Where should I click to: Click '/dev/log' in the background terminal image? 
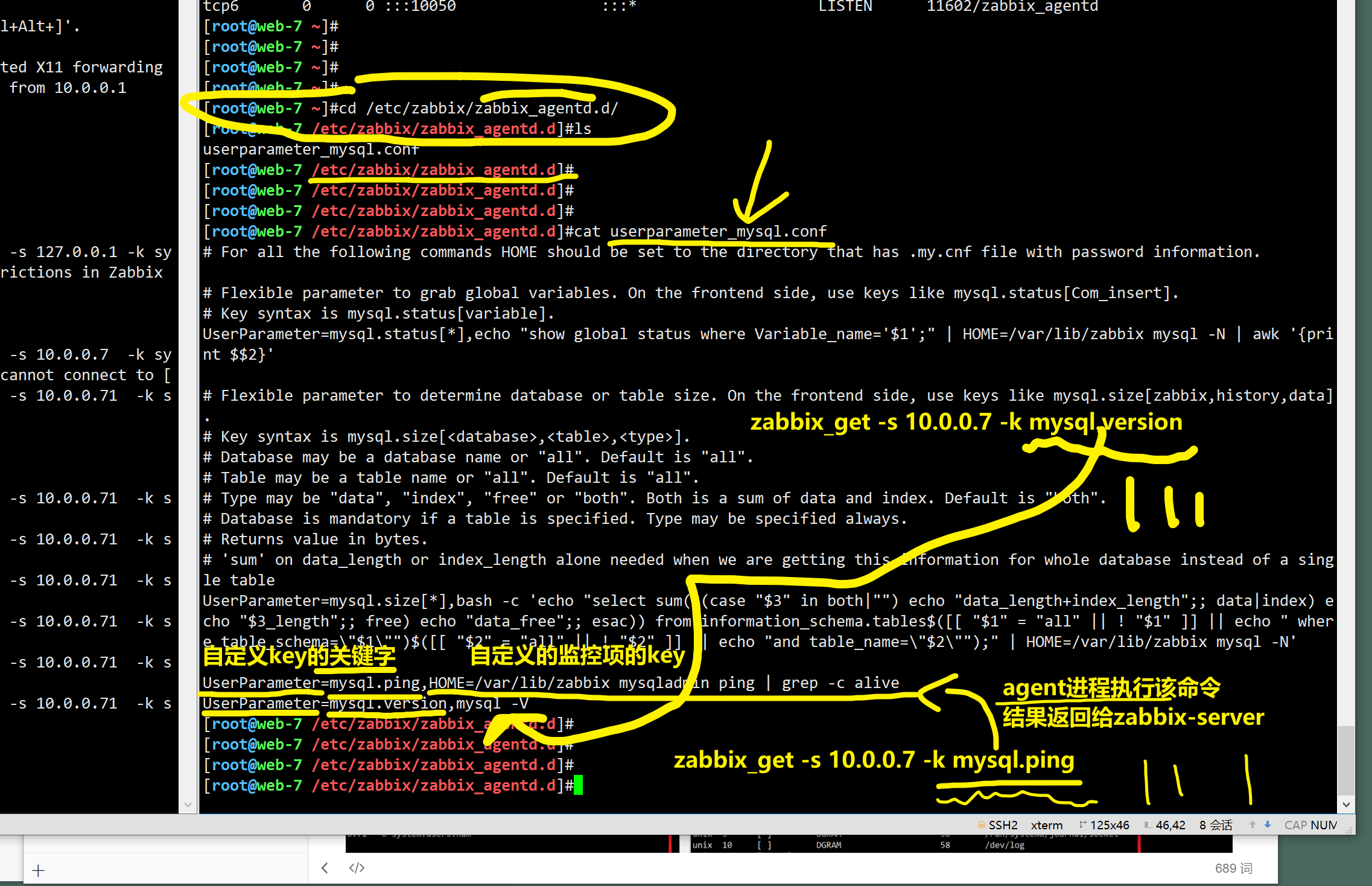pyautogui.click(x=1005, y=845)
